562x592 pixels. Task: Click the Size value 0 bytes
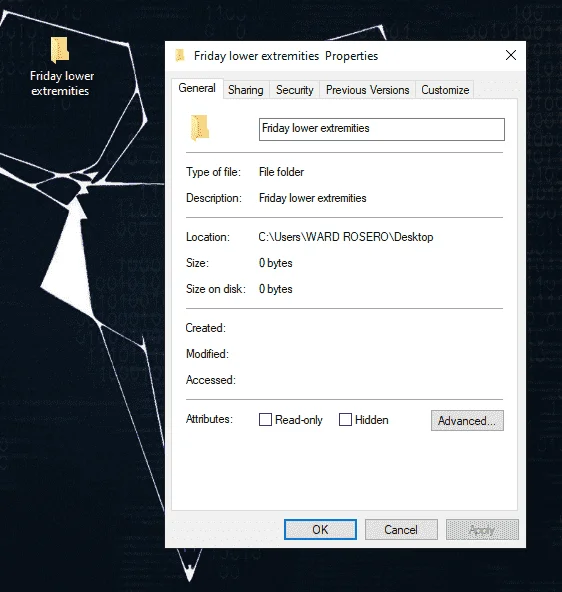[276, 263]
